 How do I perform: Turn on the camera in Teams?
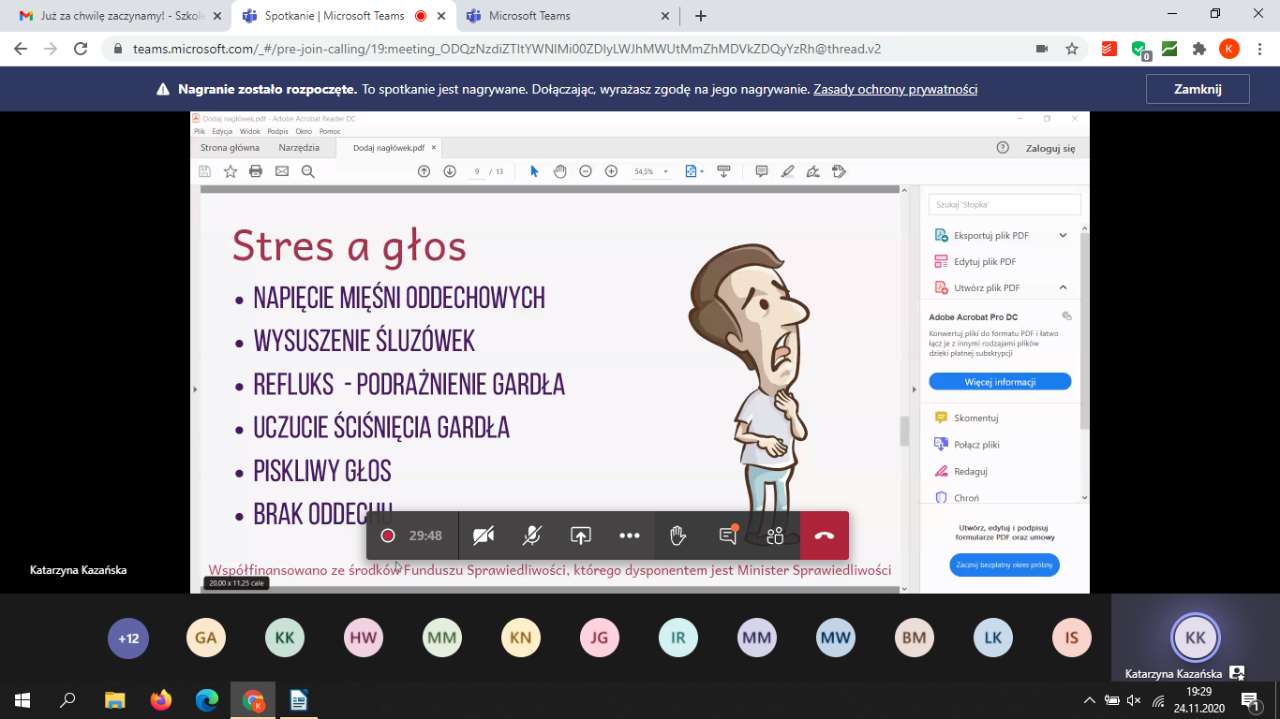click(483, 536)
